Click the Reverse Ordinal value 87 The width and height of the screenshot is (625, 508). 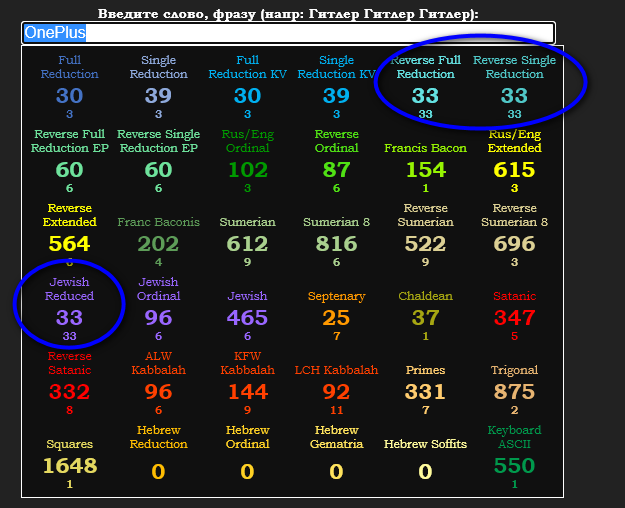click(x=336, y=170)
